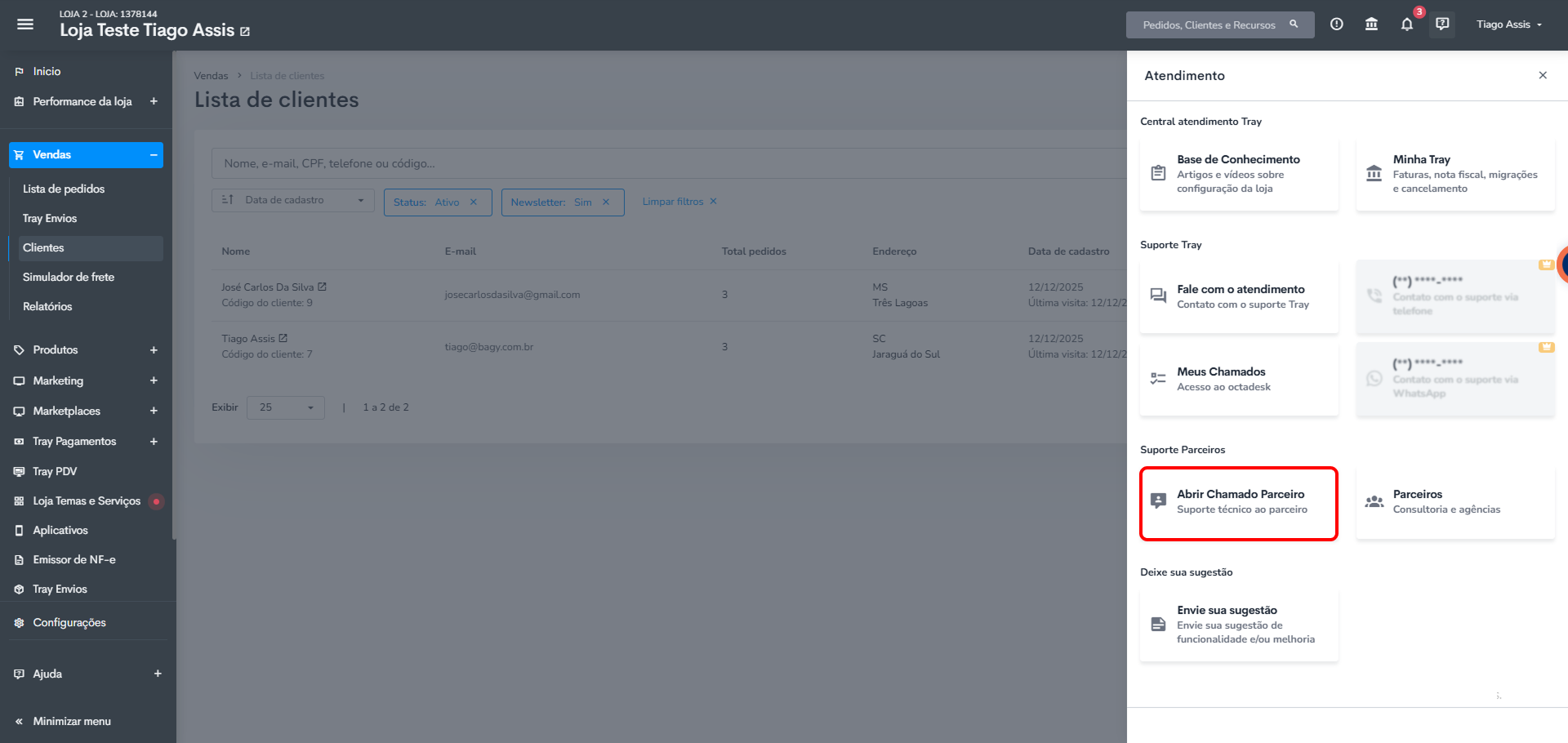Open store link icon beside Loja Teste Tiago Assis

245,32
